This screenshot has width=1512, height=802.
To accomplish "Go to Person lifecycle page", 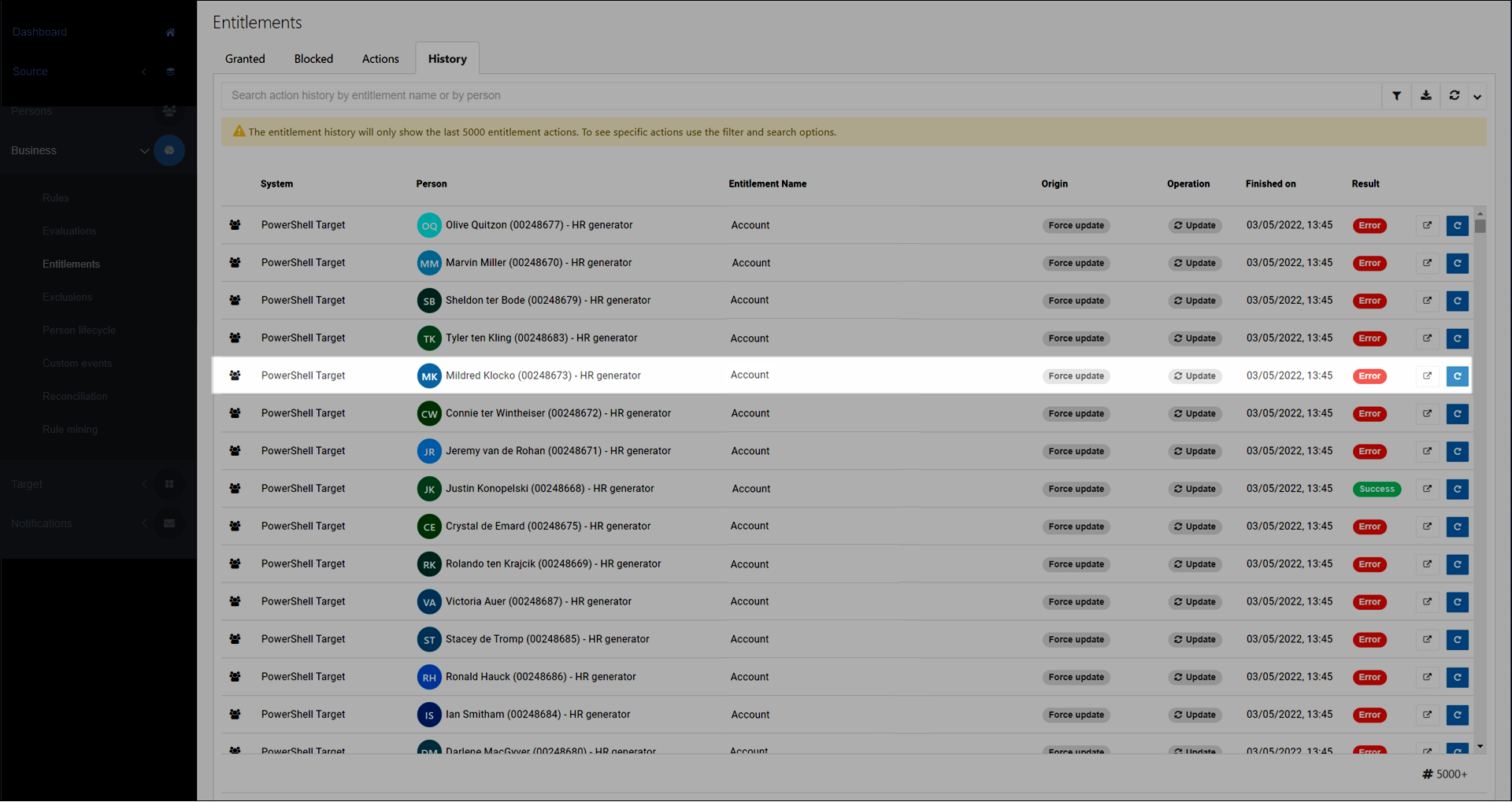I will click(x=79, y=331).
